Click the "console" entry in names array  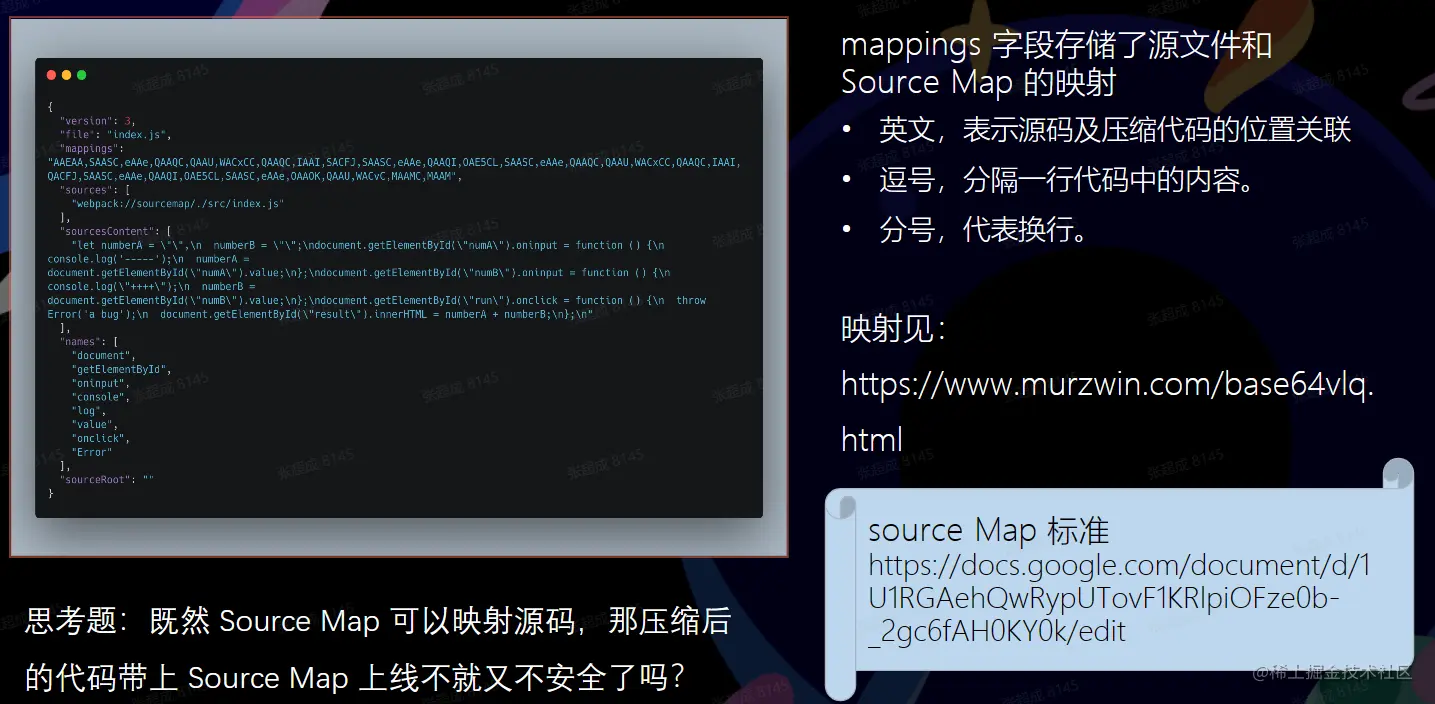pyautogui.click(x=101, y=397)
